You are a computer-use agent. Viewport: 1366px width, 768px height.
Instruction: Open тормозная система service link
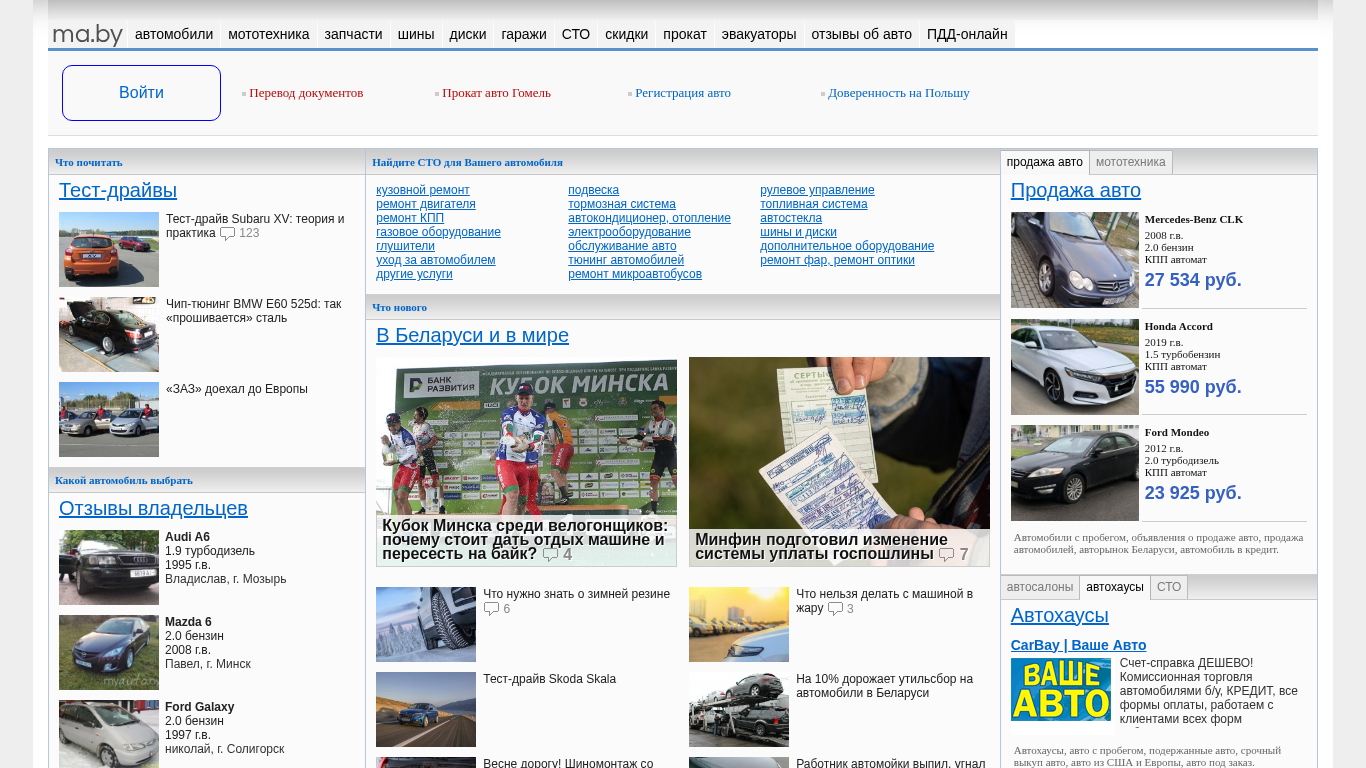pos(622,204)
